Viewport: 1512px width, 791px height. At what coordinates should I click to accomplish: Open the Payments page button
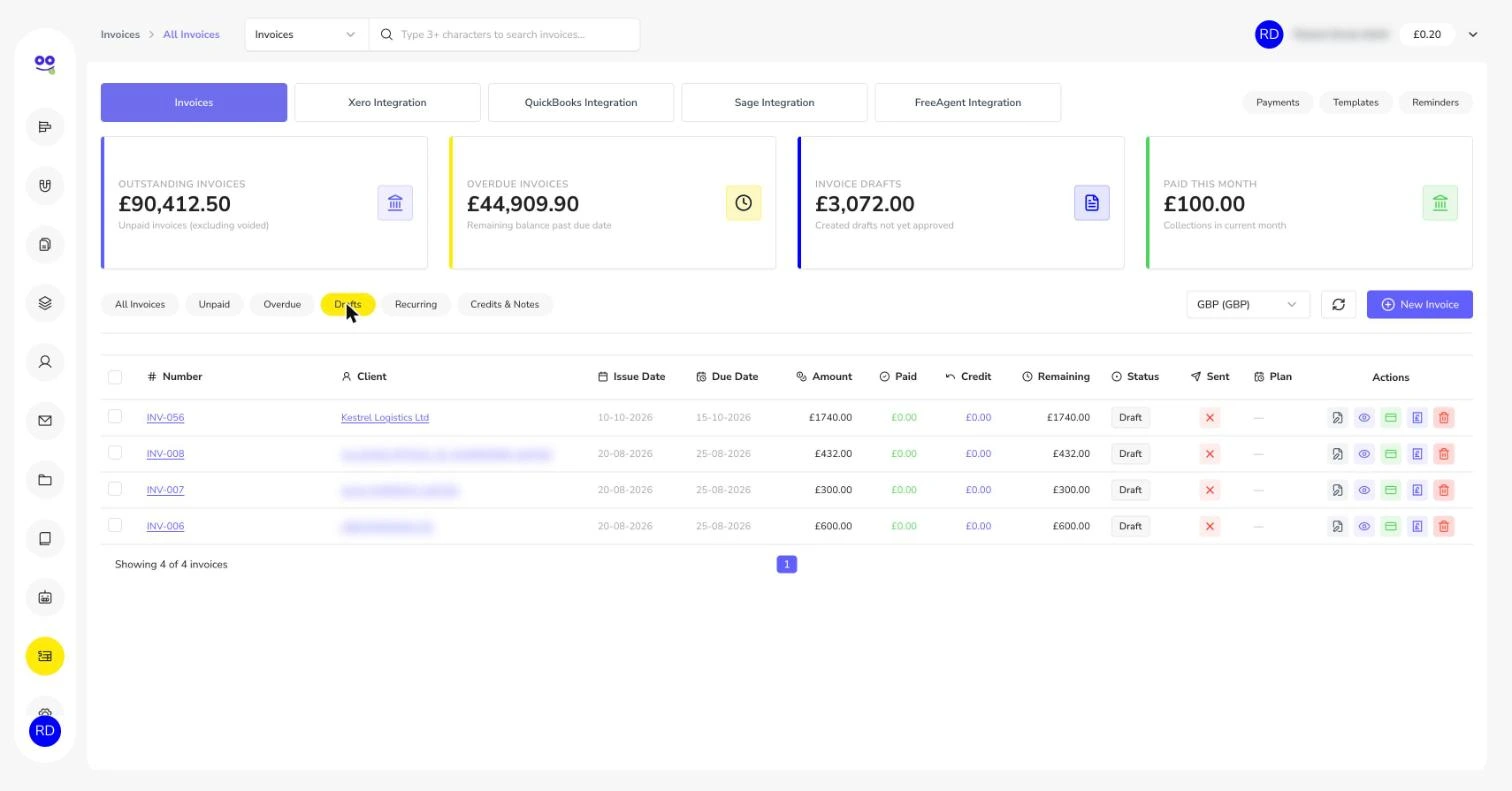pos(1278,102)
